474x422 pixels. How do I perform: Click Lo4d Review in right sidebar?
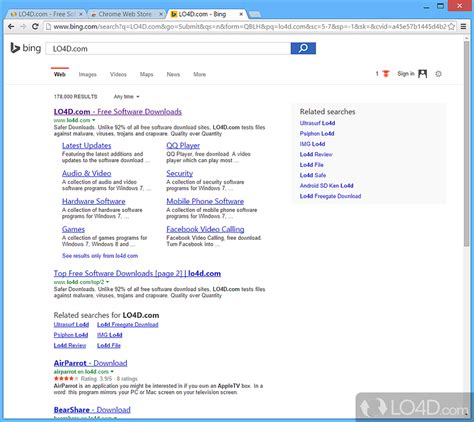[316, 154]
